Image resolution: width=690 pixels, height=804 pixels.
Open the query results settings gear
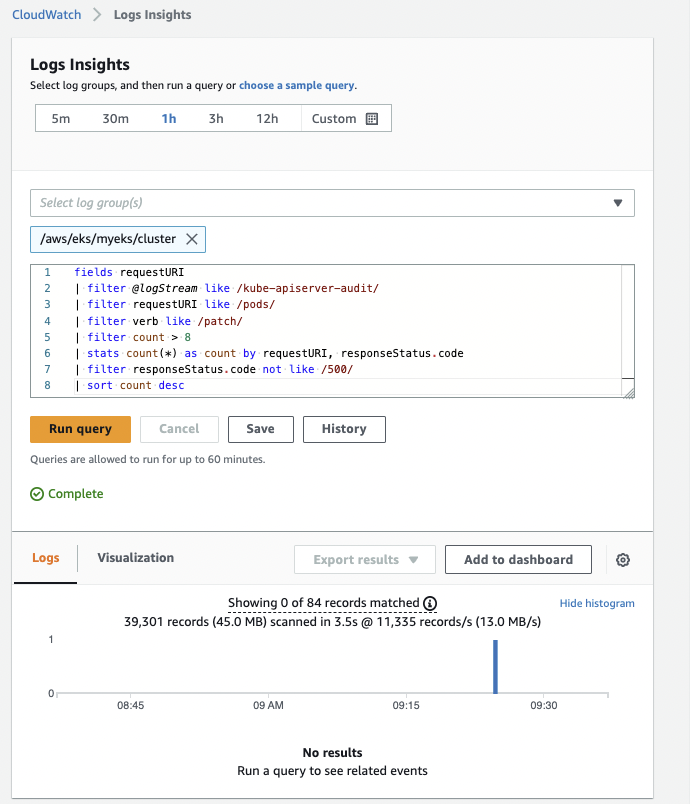(x=623, y=560)
